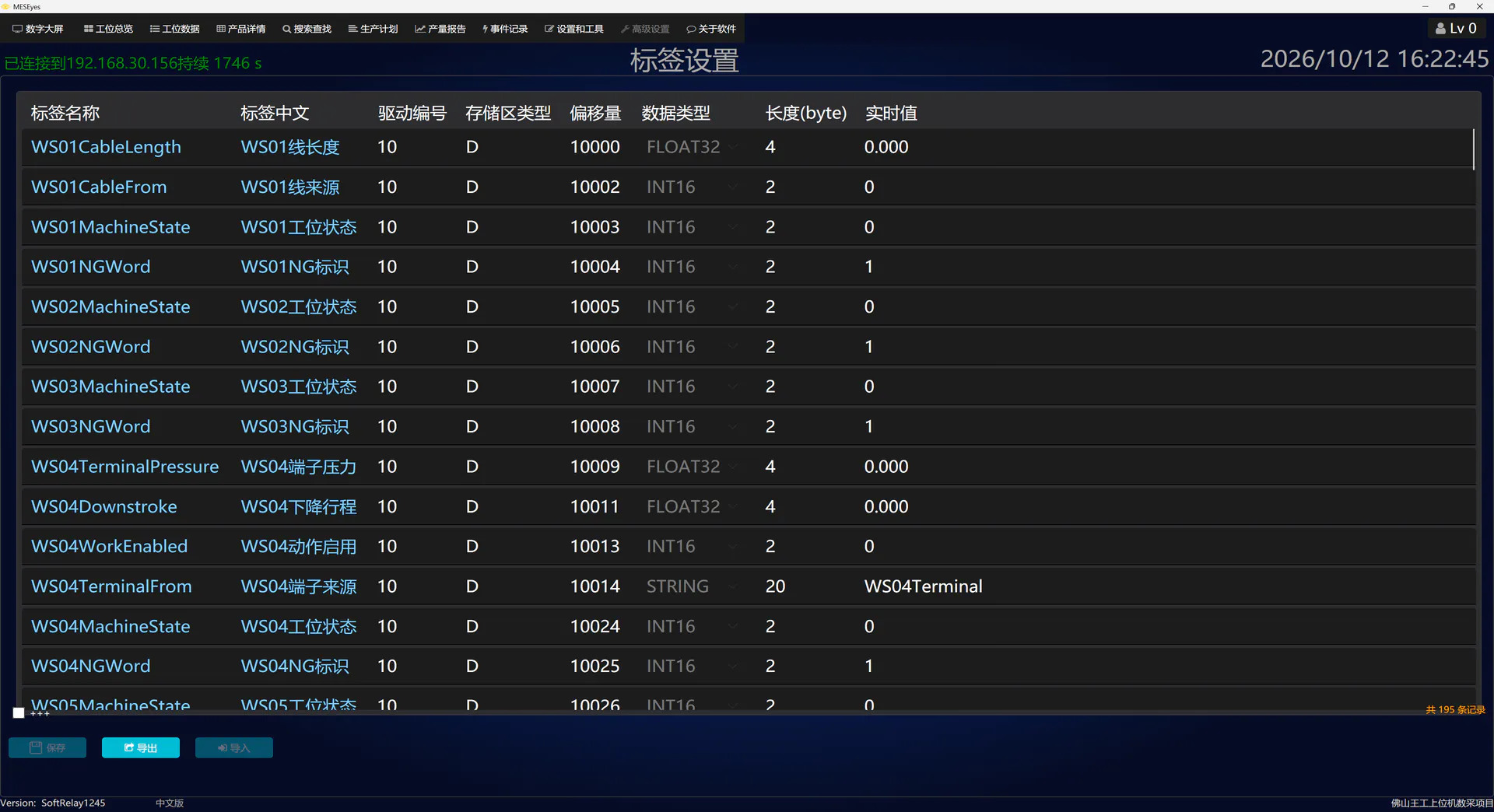The width and height of the screenshot is (1494, 812).
Task: Click the 共 195 条记录 record count
Action: tap(1455, 710)
